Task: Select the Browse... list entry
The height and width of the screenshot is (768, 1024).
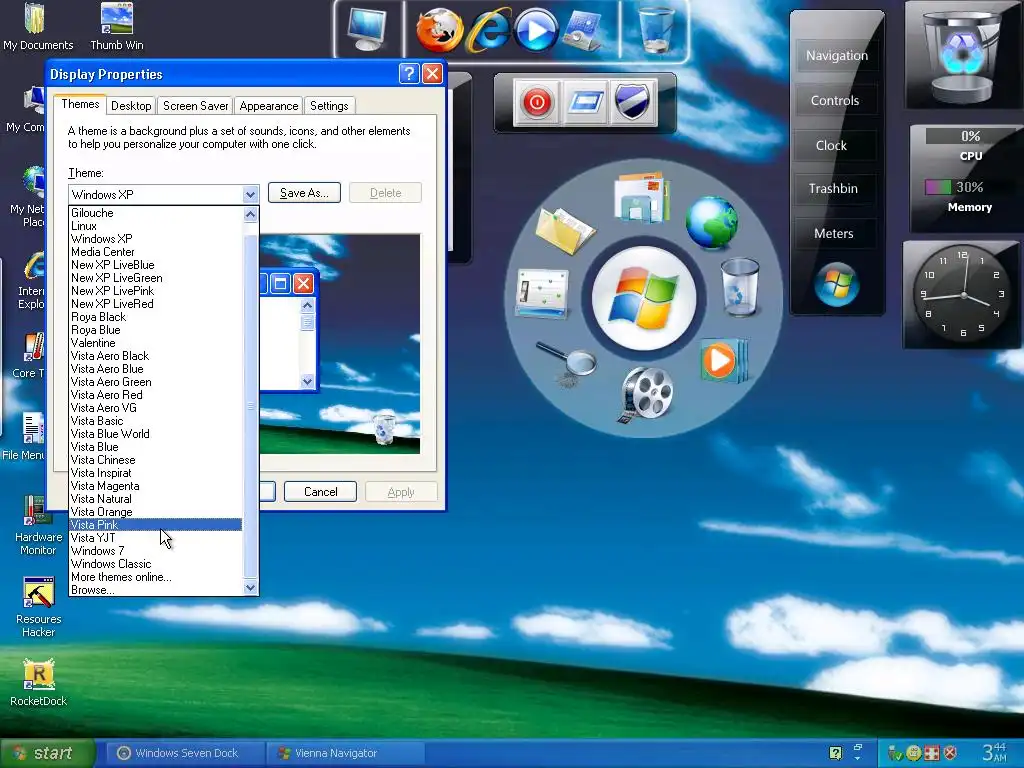Action: pyautogui.click(x=155, y=590)
